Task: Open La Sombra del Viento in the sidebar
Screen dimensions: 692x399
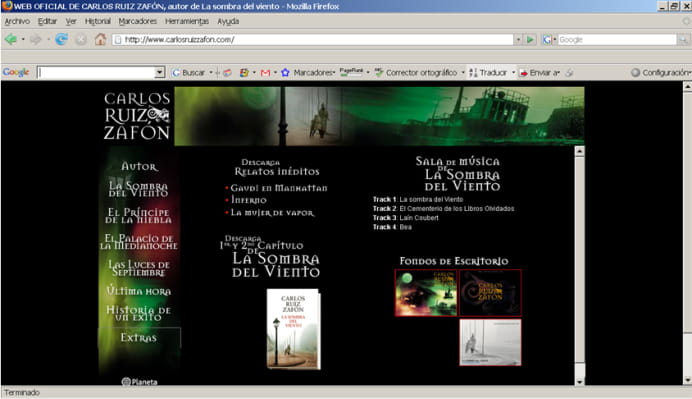Action: tap(139, 189)
